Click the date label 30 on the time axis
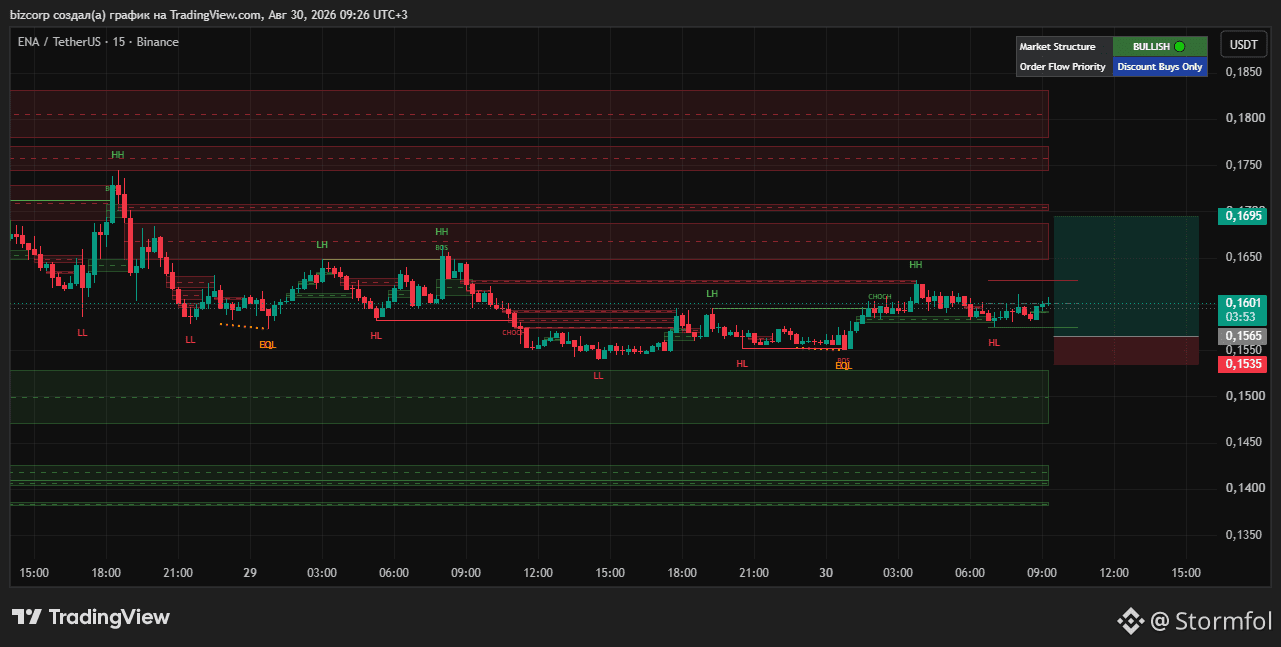The height and width of the screenshot is (647, 1281). click(x=826, y=573)
